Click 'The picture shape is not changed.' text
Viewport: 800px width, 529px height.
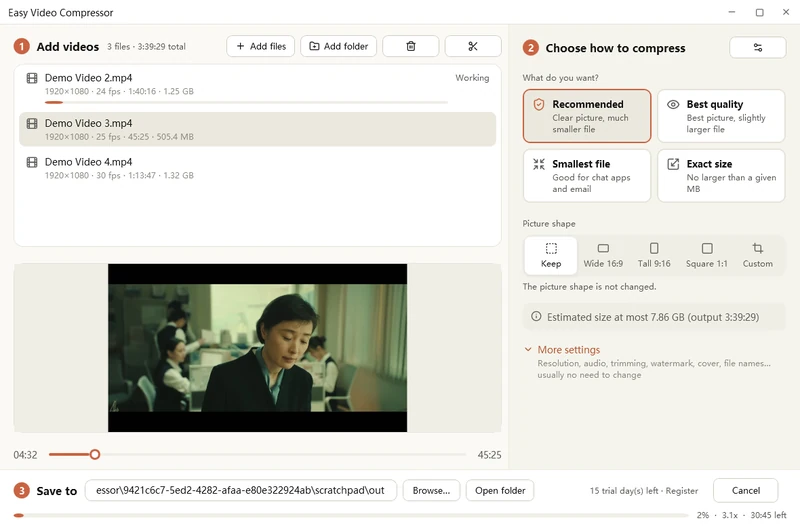(589, 287)
